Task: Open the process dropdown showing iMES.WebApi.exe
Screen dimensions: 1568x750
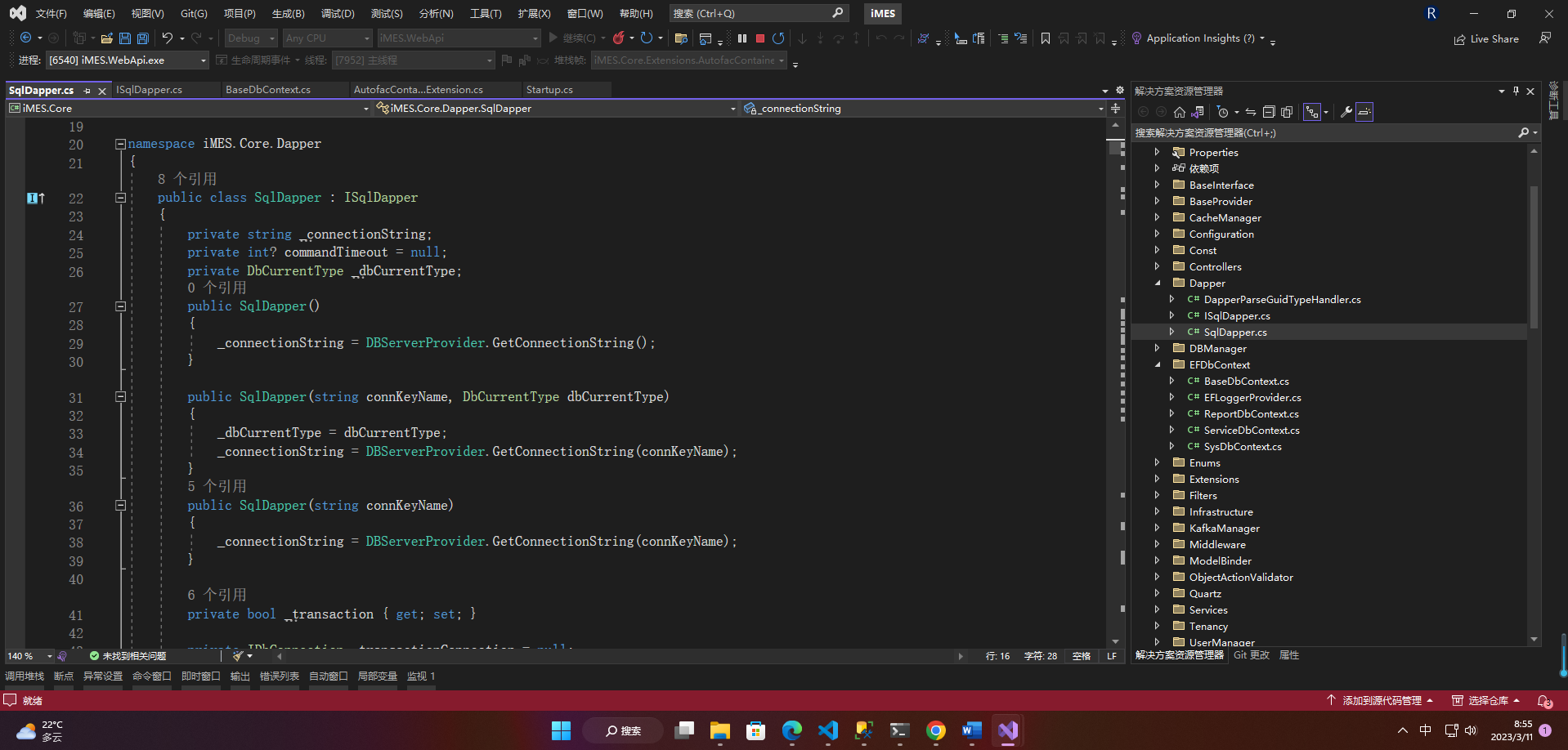Action: [204, 60]
